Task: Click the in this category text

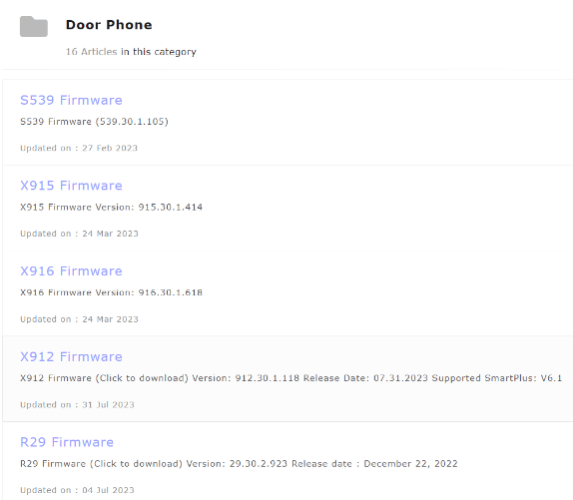Action: [x=159, y=52]
